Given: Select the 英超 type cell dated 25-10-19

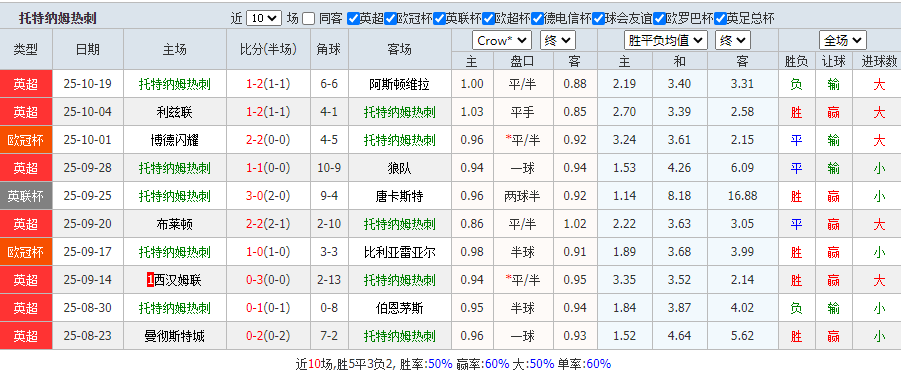Looking at the screenshot, I should tap(26, 84).
